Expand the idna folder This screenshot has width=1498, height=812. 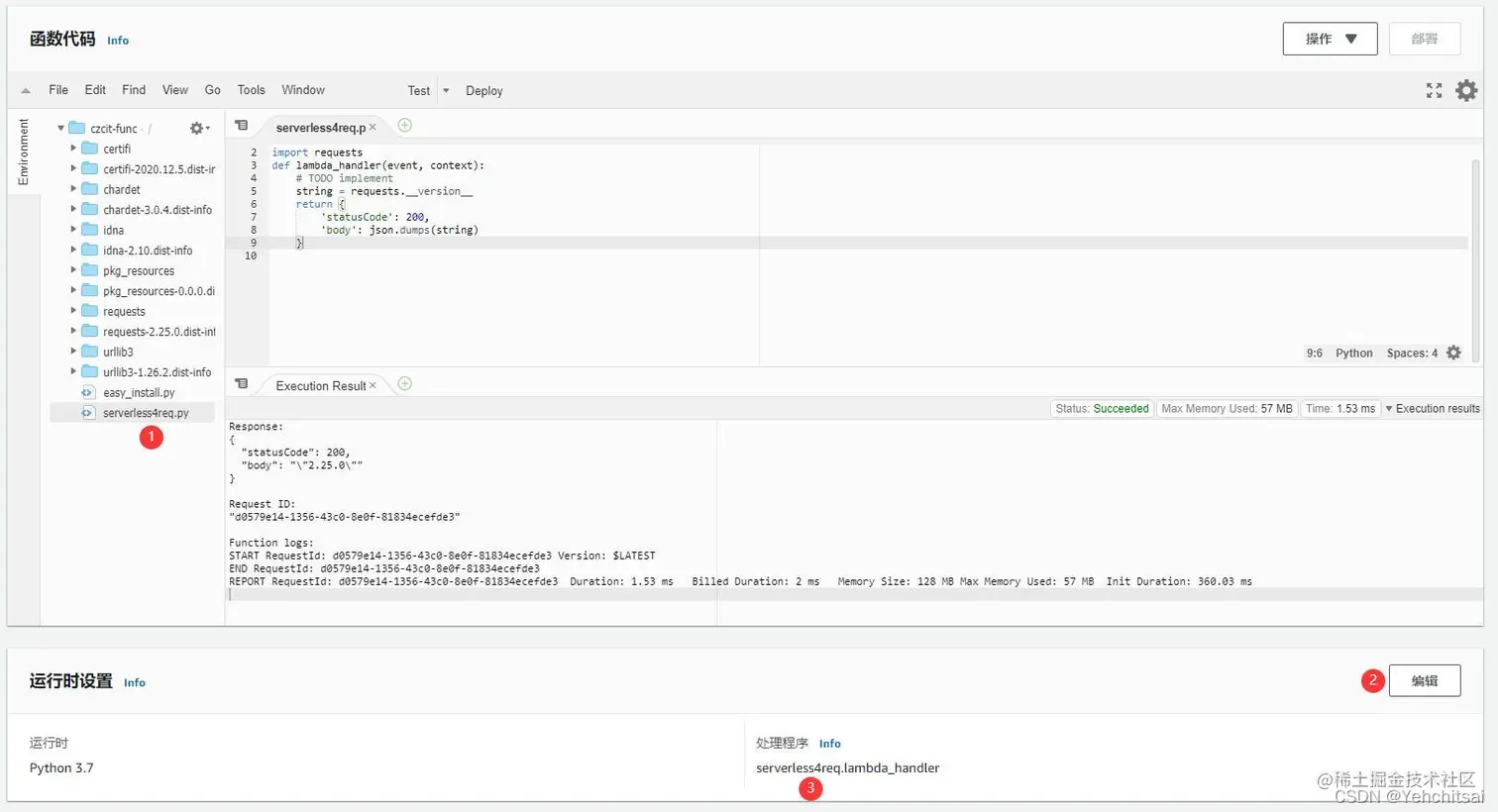click(73, 230)
